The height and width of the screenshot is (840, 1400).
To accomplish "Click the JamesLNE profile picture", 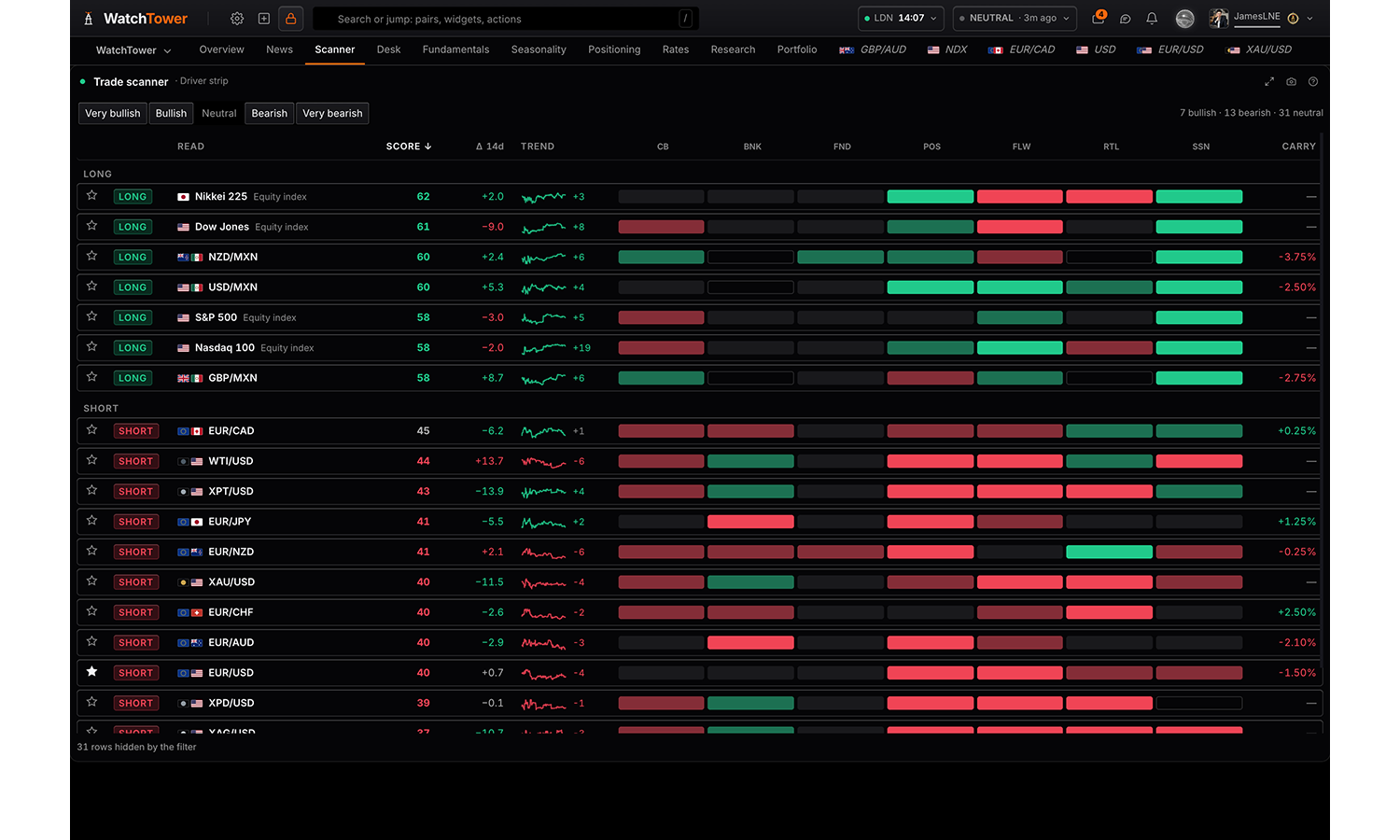I will [1218, 19].
